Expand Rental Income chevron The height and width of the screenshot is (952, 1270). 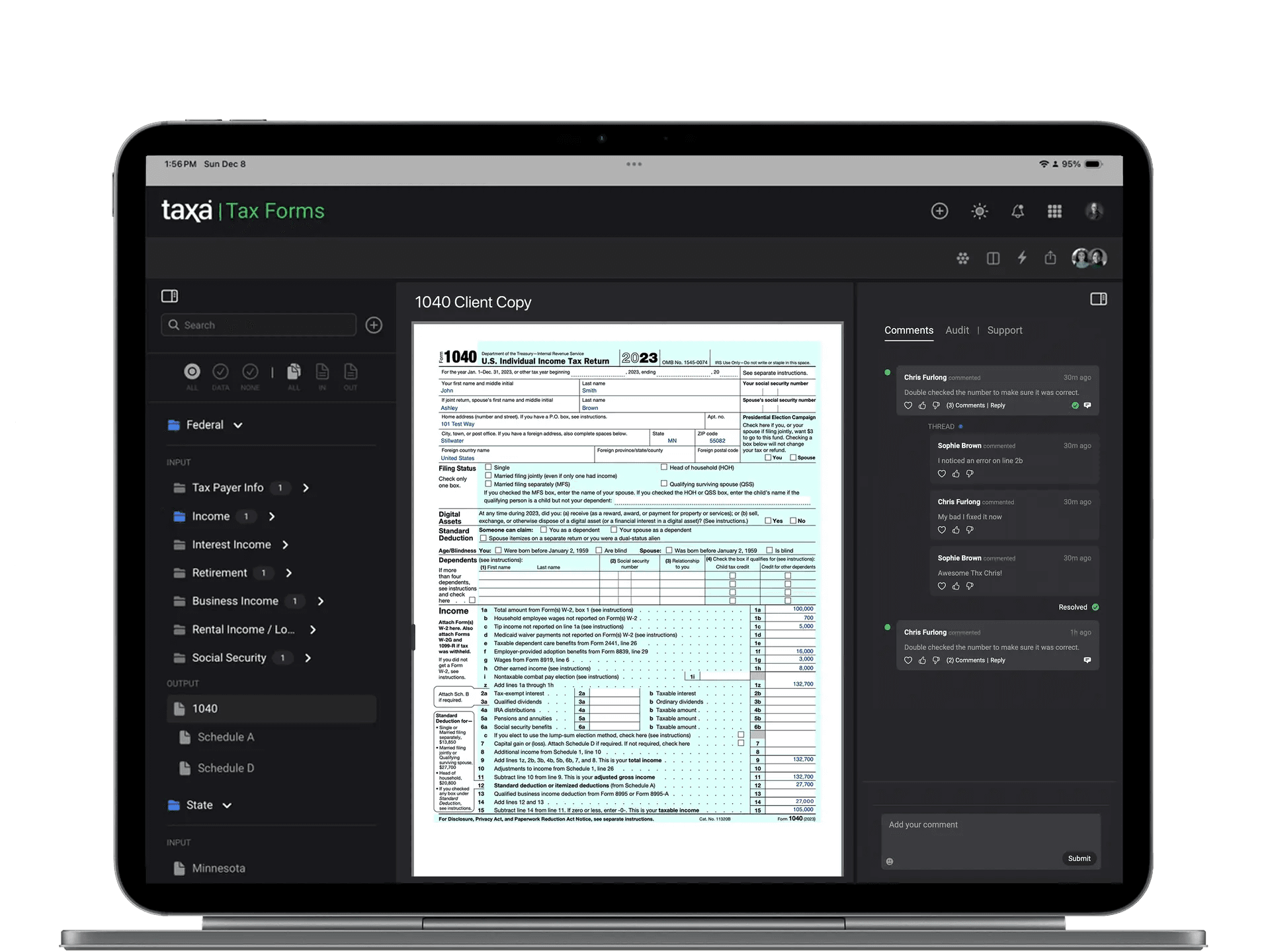[x=312, y=629]
